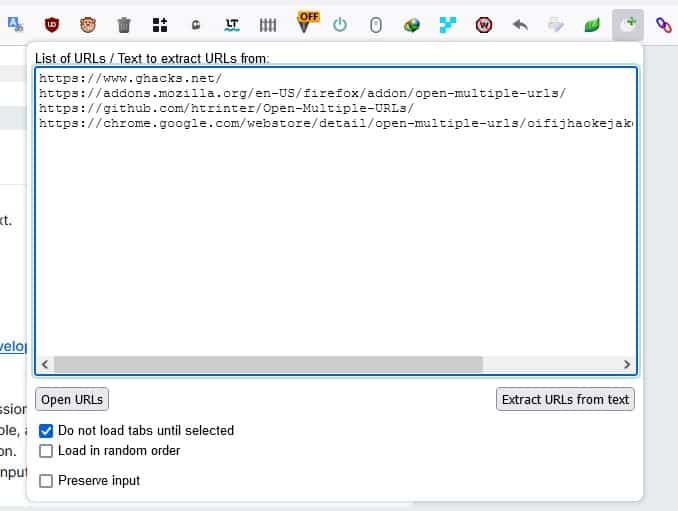Click the vertical sliders equalizer icon
This screenshot has width=678, height=511.
(268, 25)
